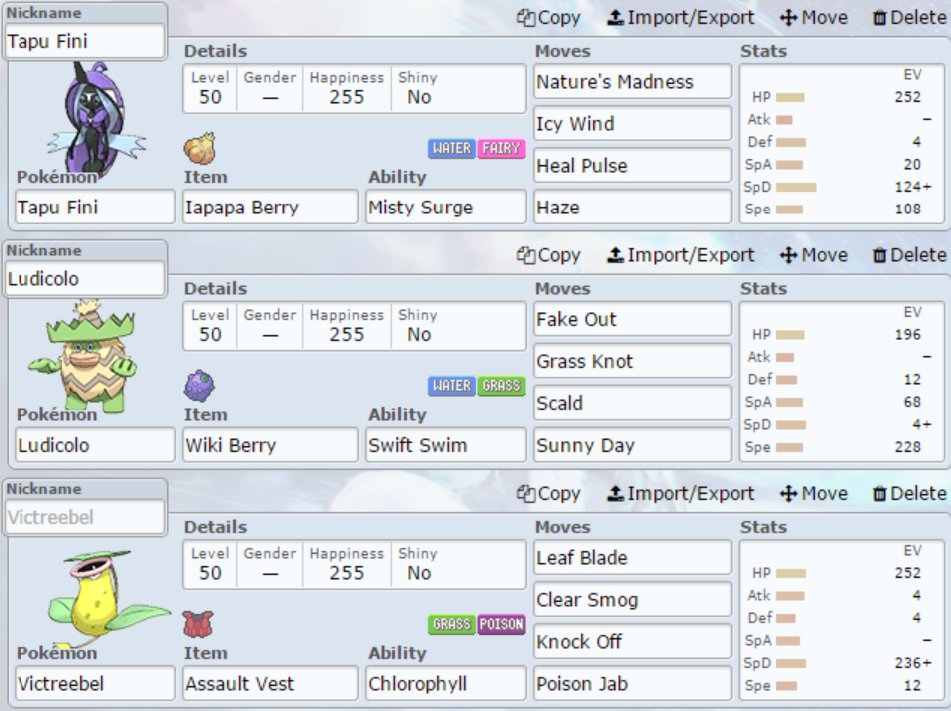Copy the Tapu Fini set

pyautogui.click(x=549, y=18)
